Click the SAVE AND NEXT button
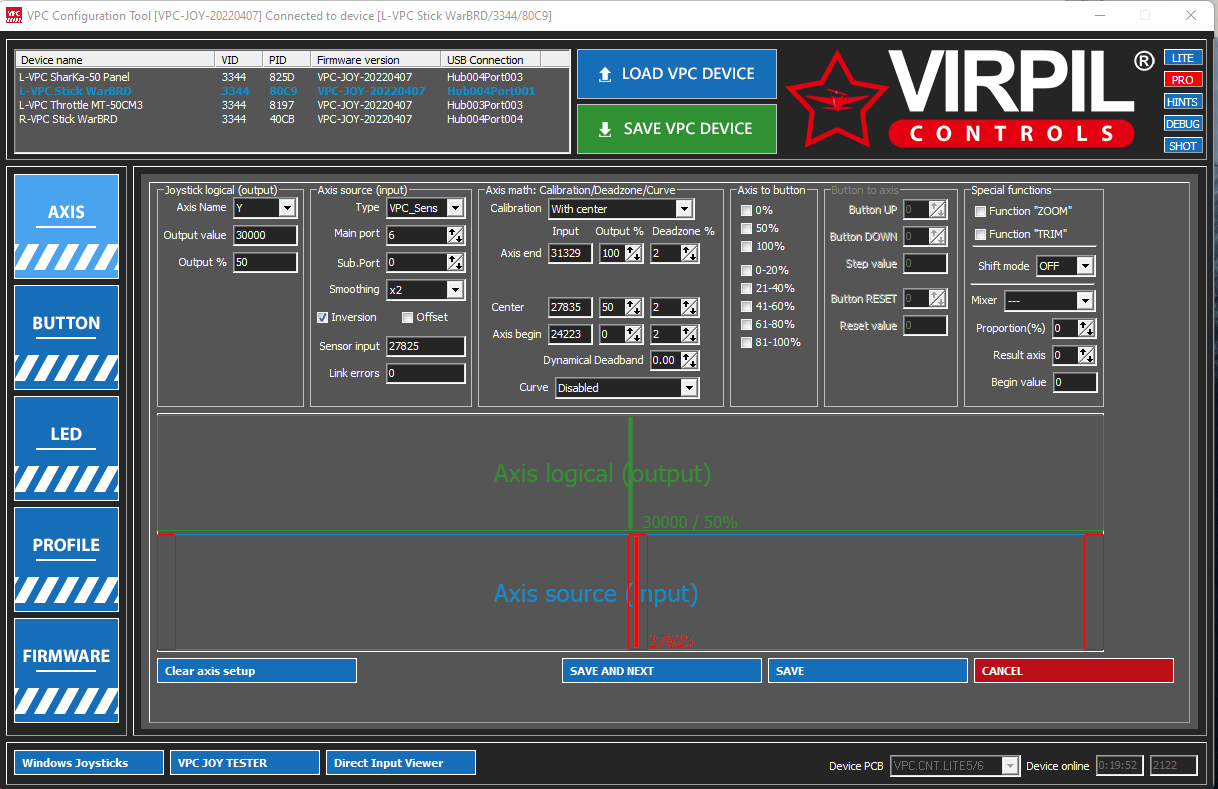 662,671
